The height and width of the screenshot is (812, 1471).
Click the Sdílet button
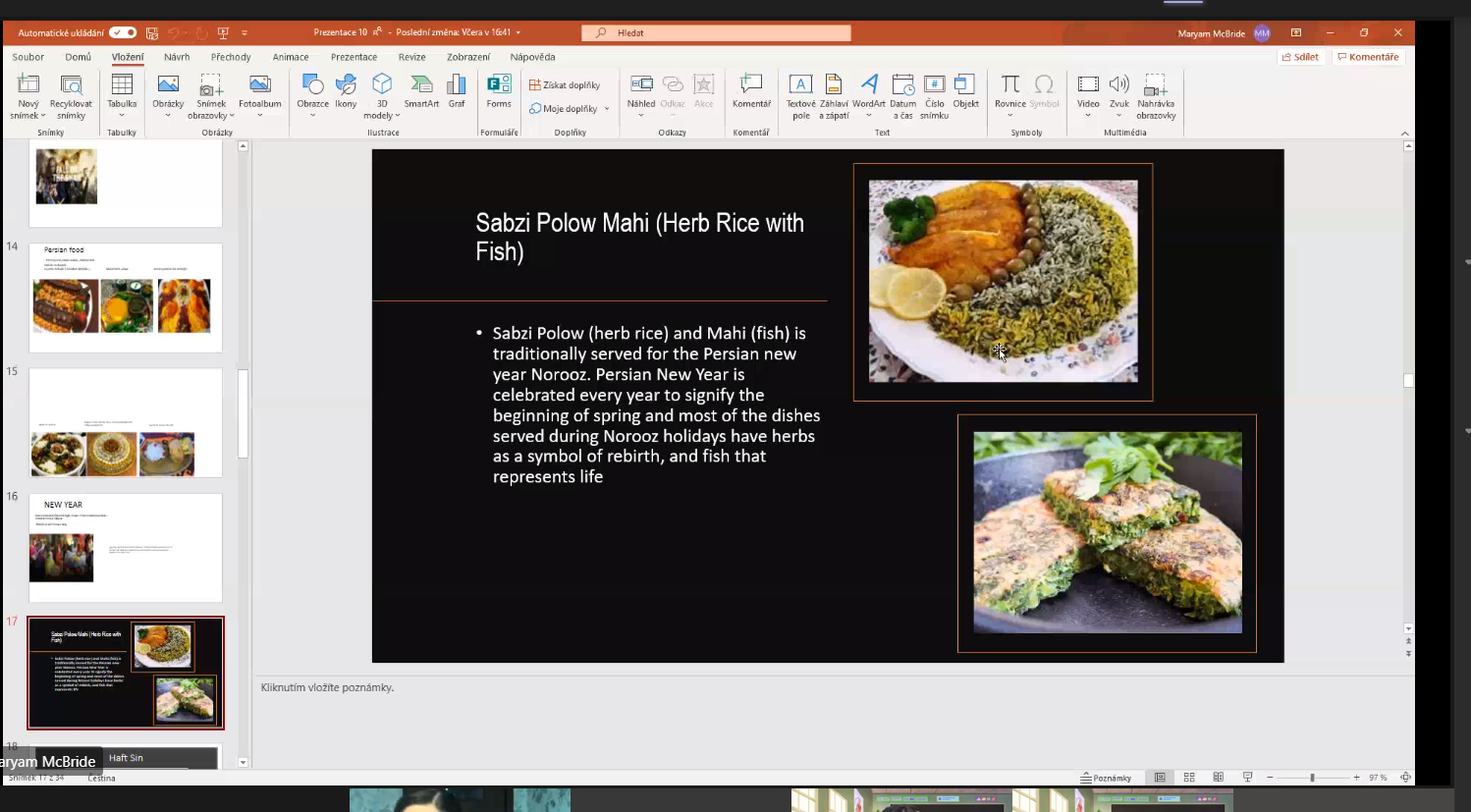coord(1300,57)
